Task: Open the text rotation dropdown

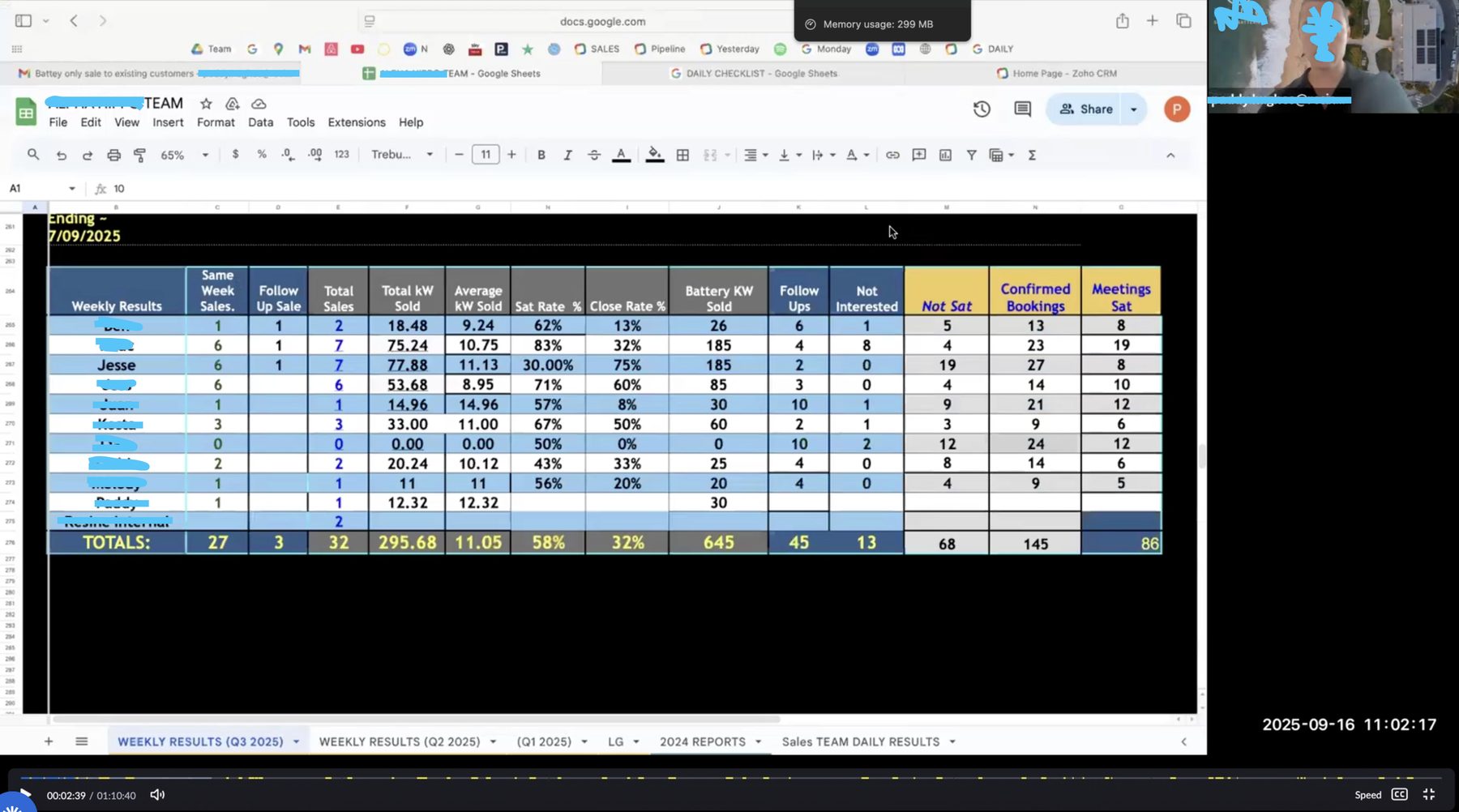Action: 857,155
